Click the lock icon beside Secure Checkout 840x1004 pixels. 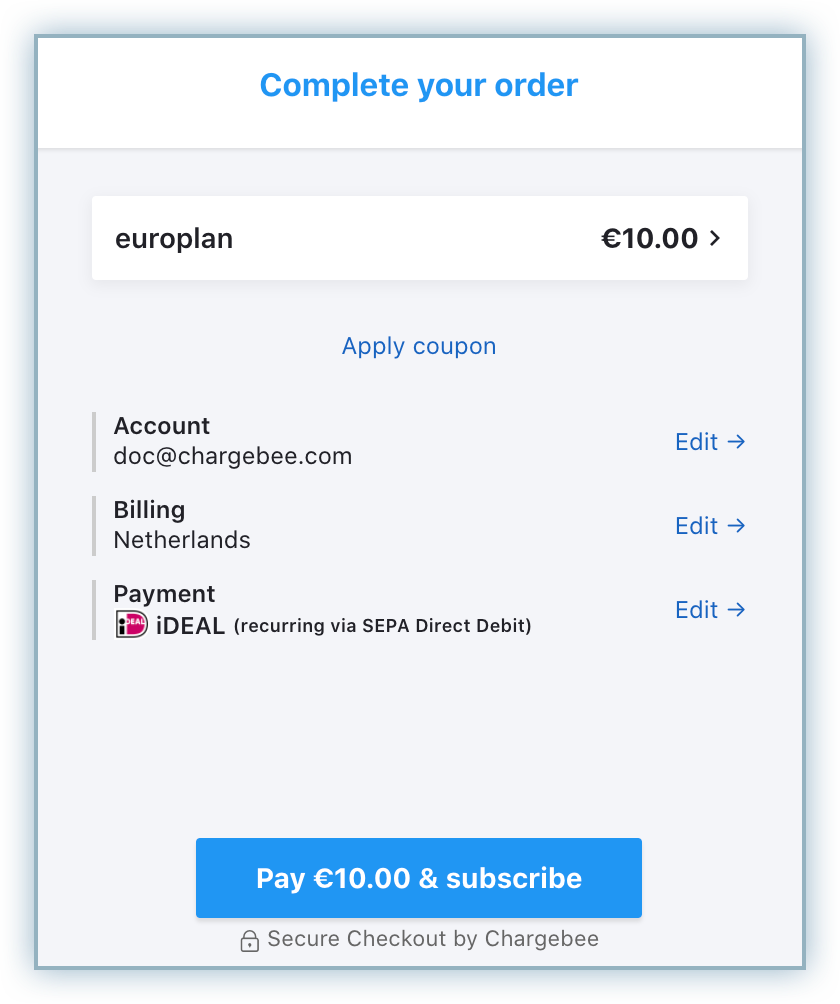250,941
